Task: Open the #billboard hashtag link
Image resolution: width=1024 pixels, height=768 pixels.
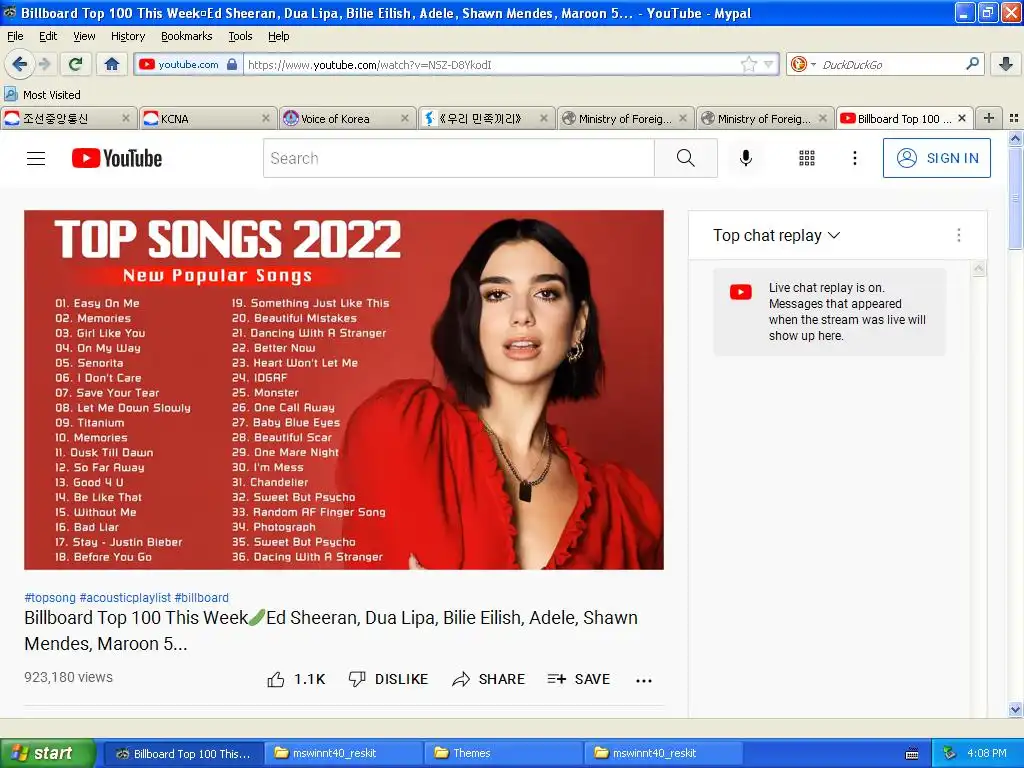Action: [201, 598]
